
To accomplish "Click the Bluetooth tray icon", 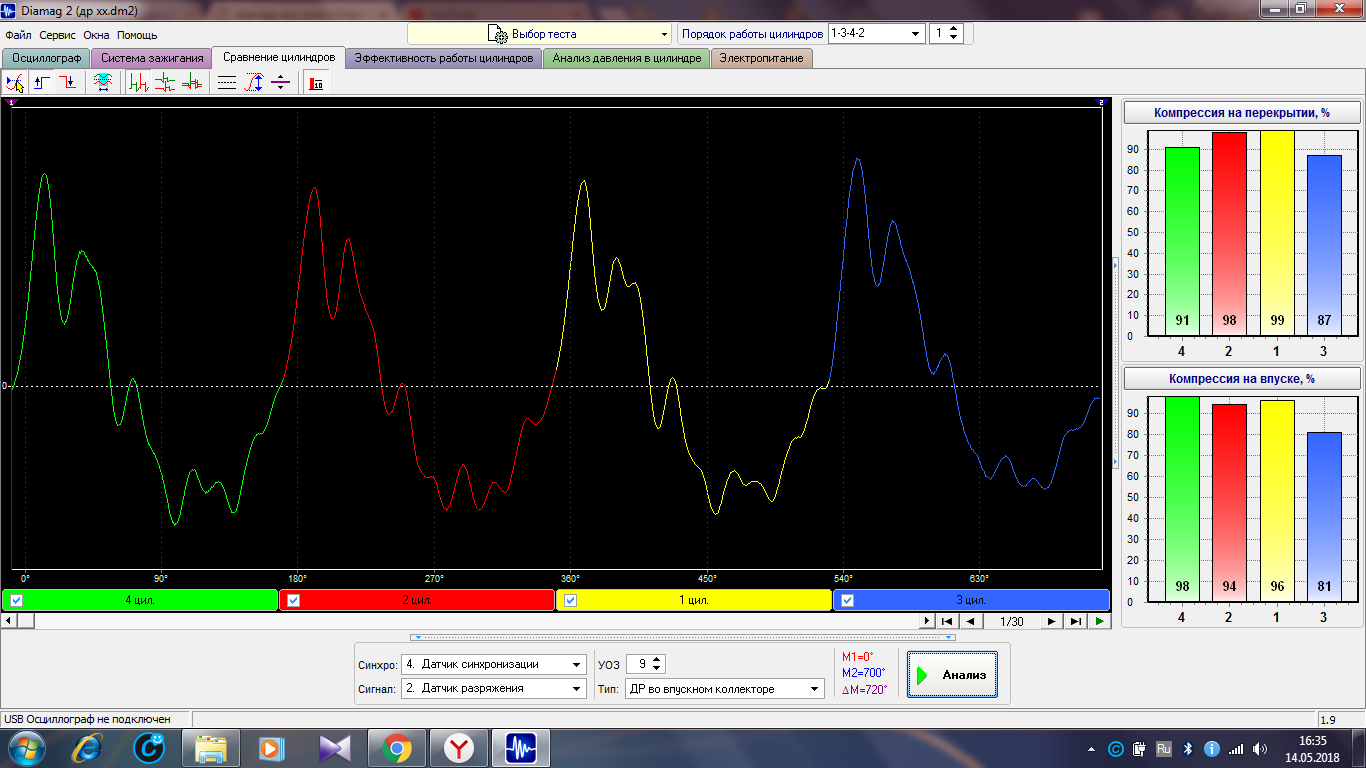I will (1188, 748).
